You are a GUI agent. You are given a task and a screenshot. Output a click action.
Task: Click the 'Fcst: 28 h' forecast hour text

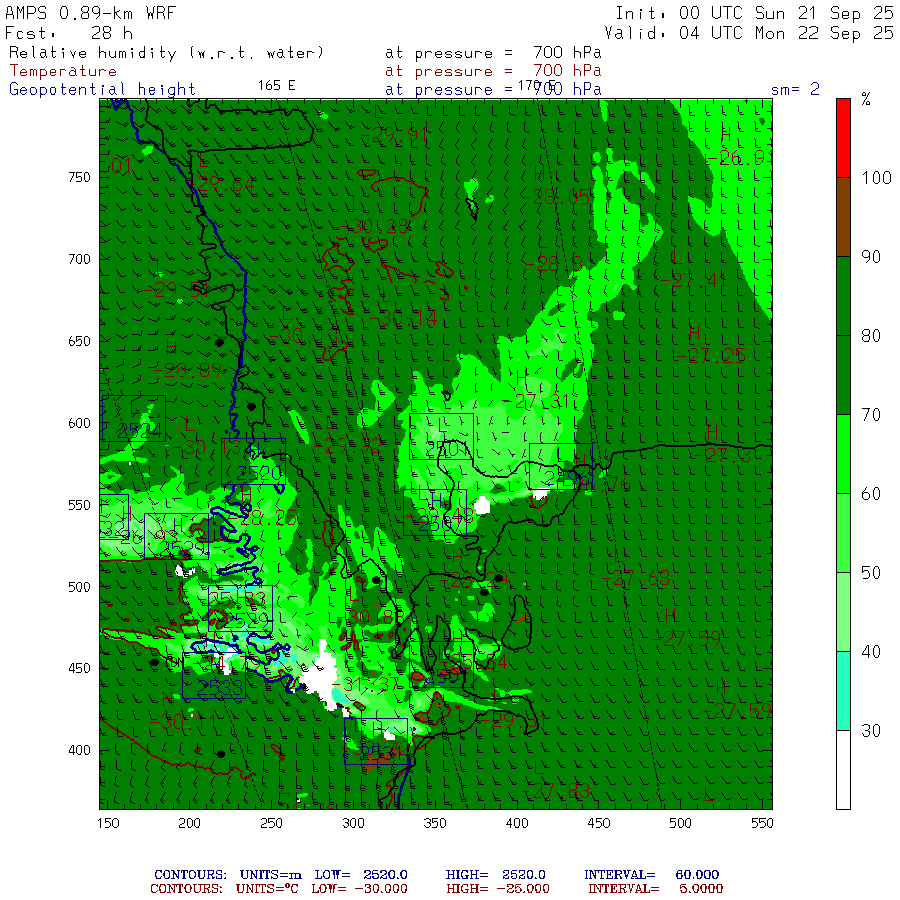[x=69, y=33]
